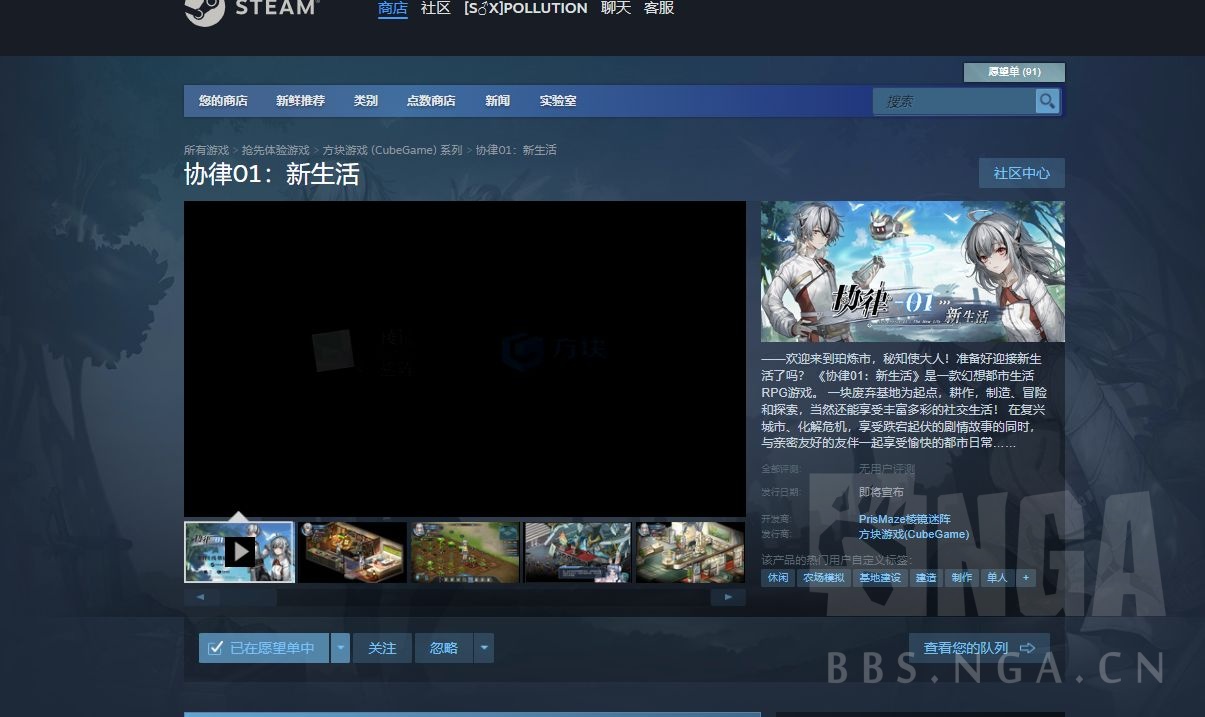The height and width of the screenshot is (717, 1205).
Task: Click the search magnifier icon
Action: [x=1047, y=101]
